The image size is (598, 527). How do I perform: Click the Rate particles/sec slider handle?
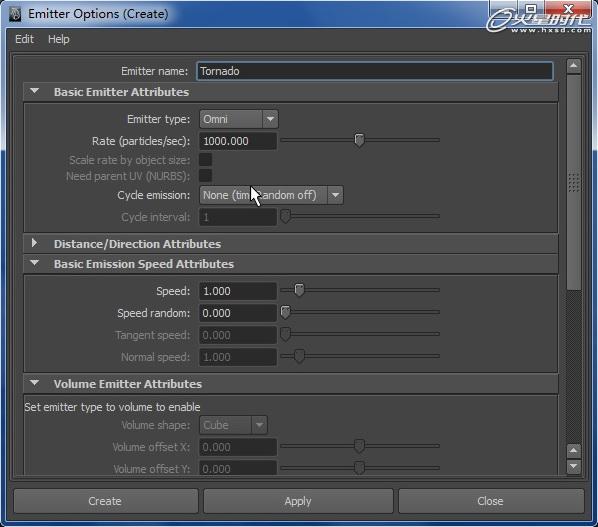[359, 140]
